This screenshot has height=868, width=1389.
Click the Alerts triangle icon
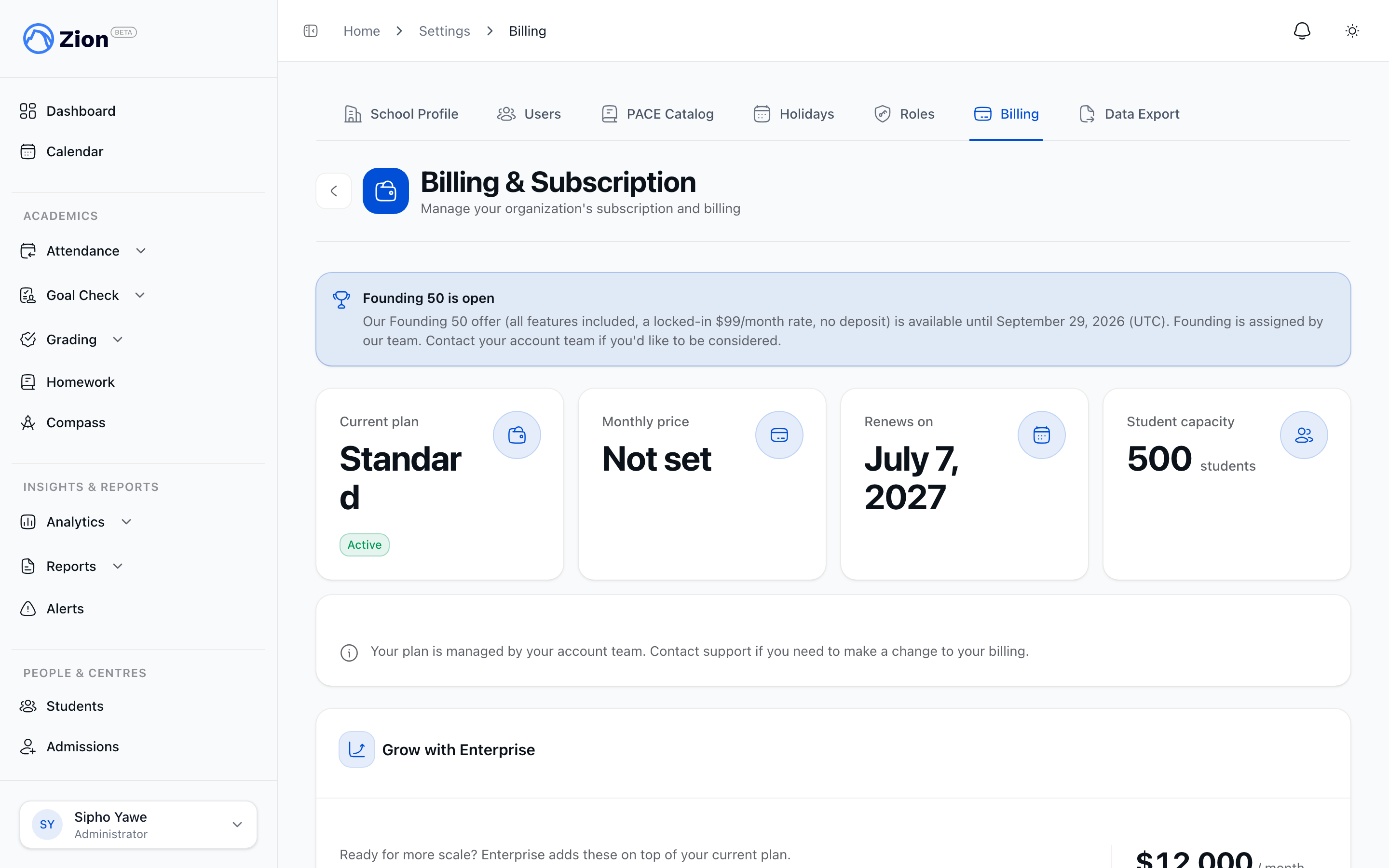tap(28, 609)
